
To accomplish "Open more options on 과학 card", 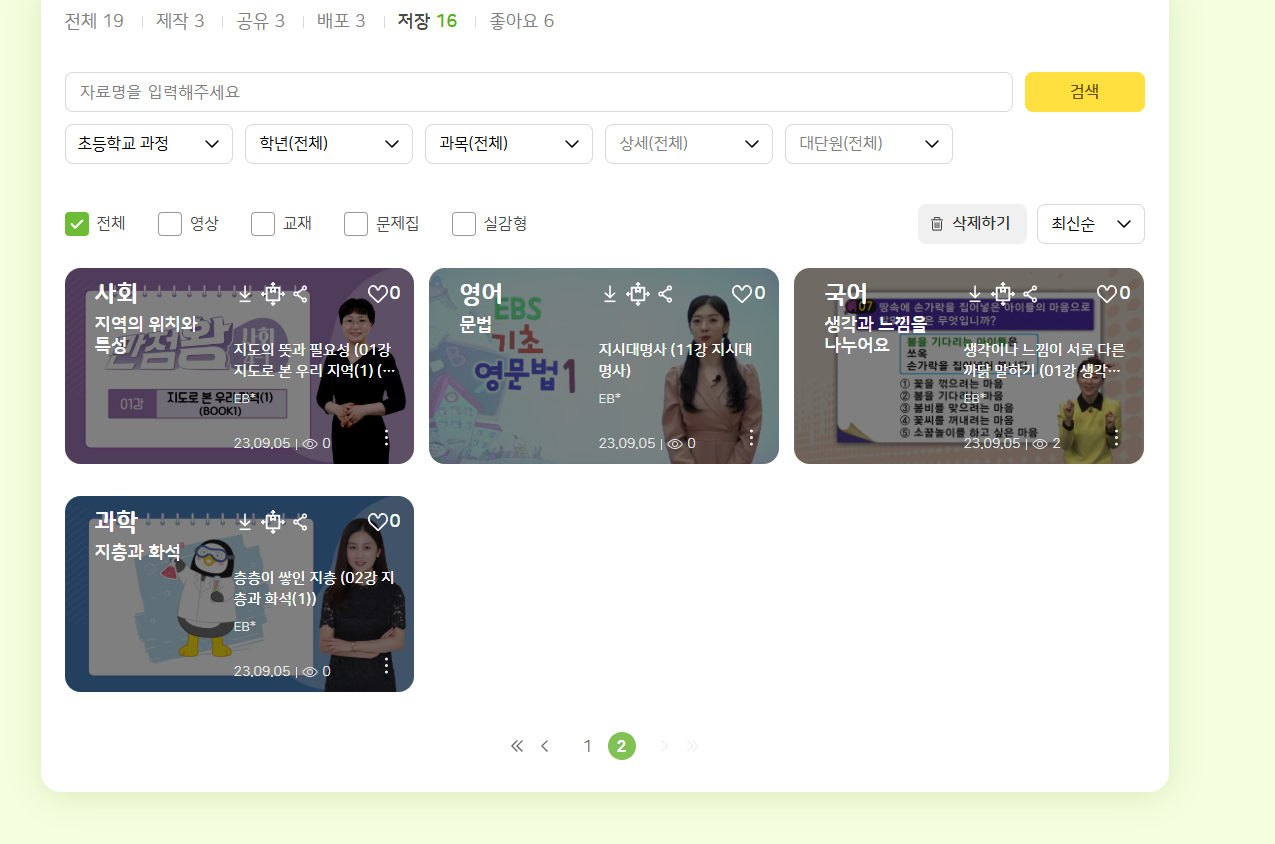I will coord(387,666).
